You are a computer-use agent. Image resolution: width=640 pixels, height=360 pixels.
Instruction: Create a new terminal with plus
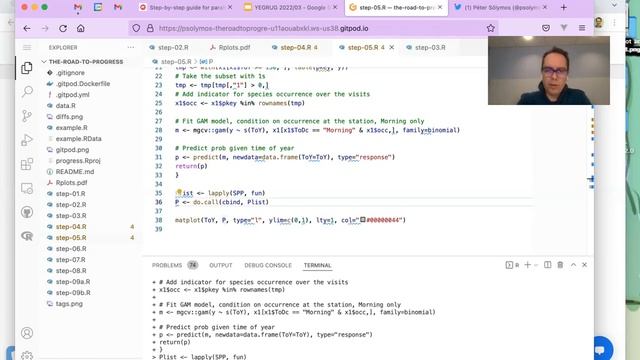(527, 265)
